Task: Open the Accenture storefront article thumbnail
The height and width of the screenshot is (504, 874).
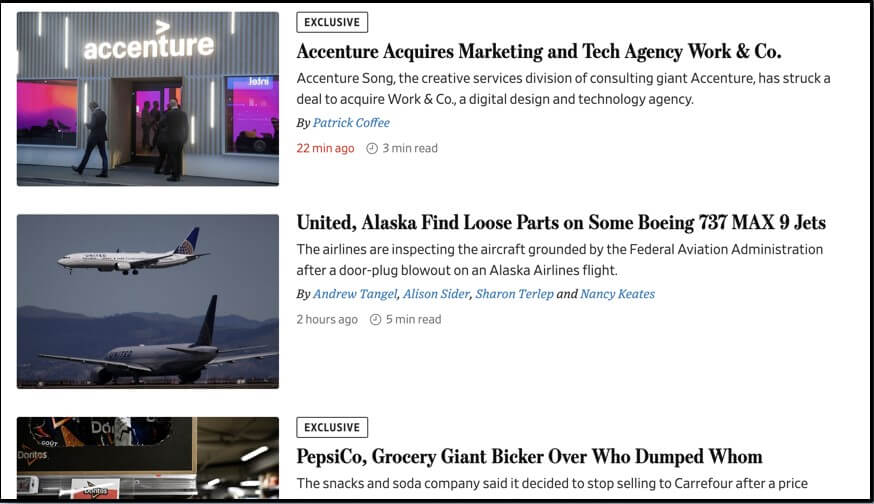Action: pos(148,99)
